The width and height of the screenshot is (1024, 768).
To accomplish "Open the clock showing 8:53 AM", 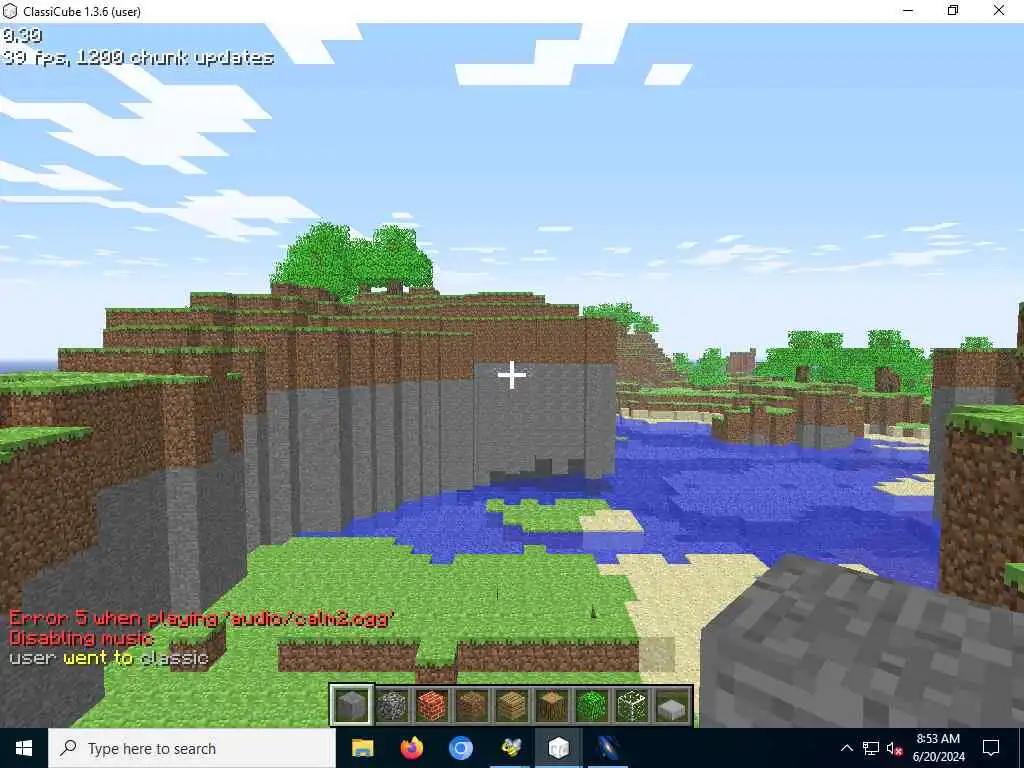I will pos(938,748).
